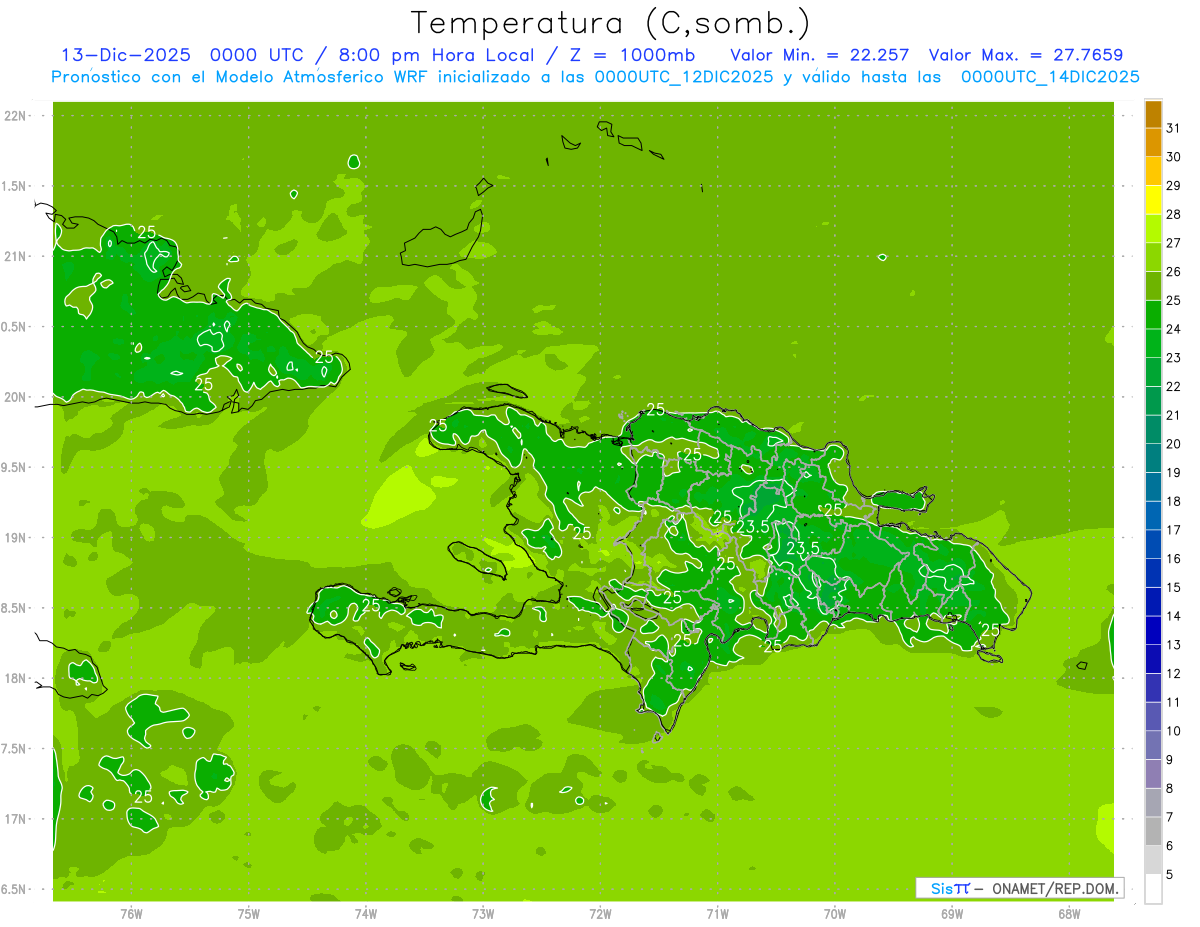1200x927 pixels.
Task: Pick the green swatch between 24 and 25
Action: coord(1153,315)
